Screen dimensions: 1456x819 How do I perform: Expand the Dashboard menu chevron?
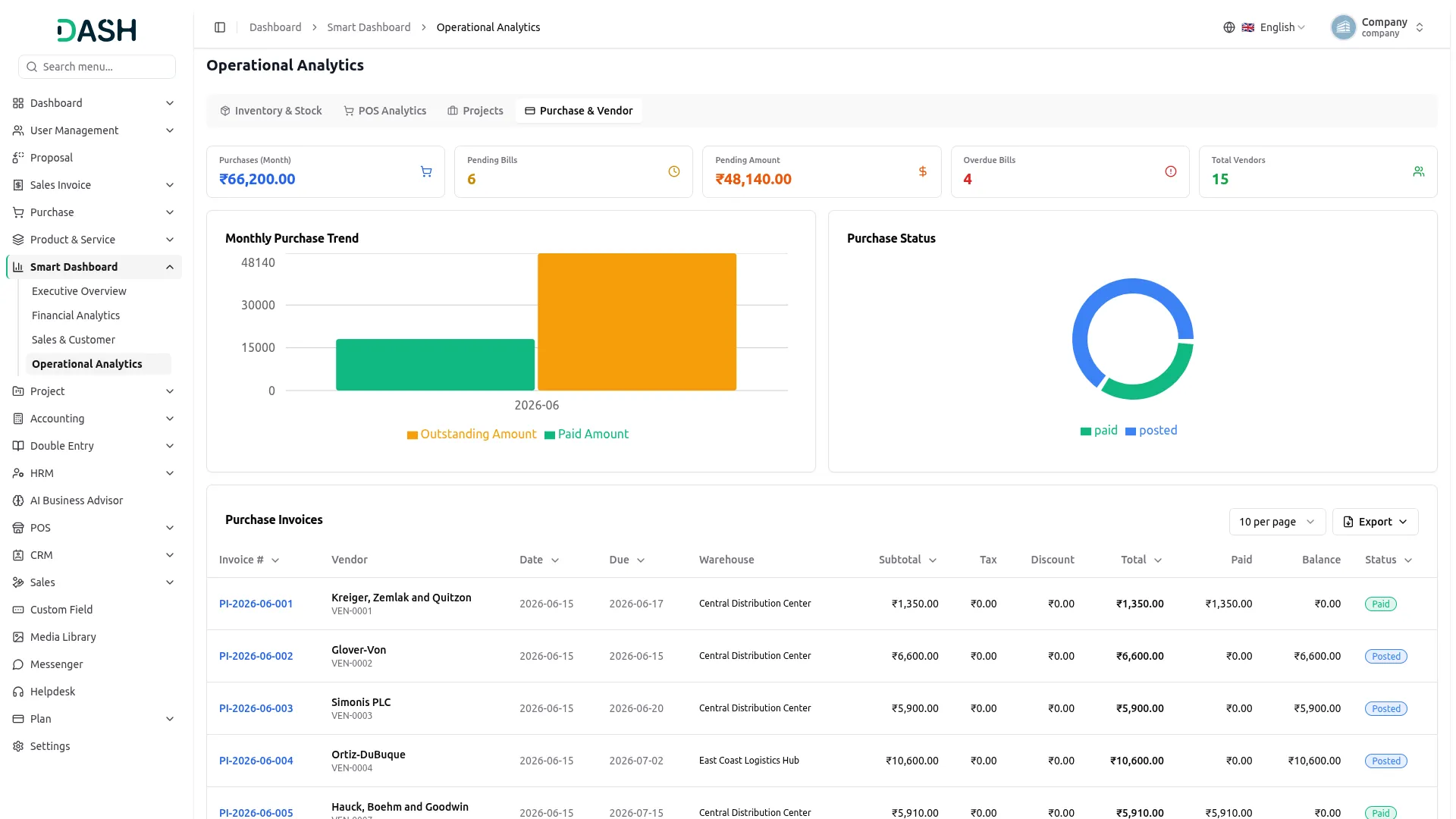(170, 103)
